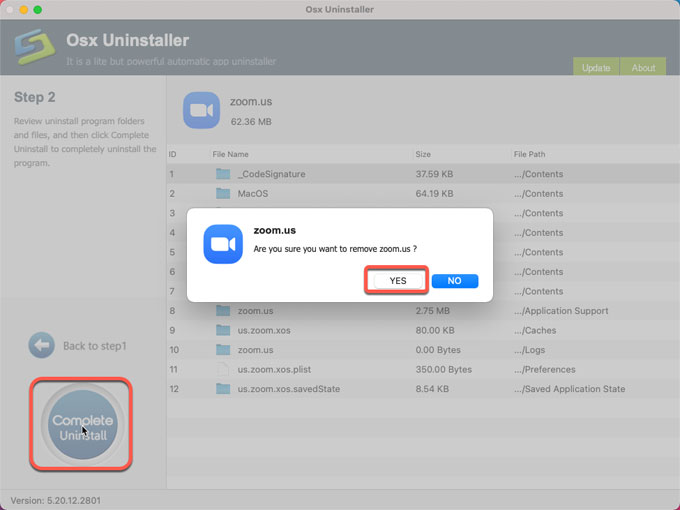Click the 8.54 KB size value
The width and height of the screenshot is (680, 510).
click(x=432, y=389)
